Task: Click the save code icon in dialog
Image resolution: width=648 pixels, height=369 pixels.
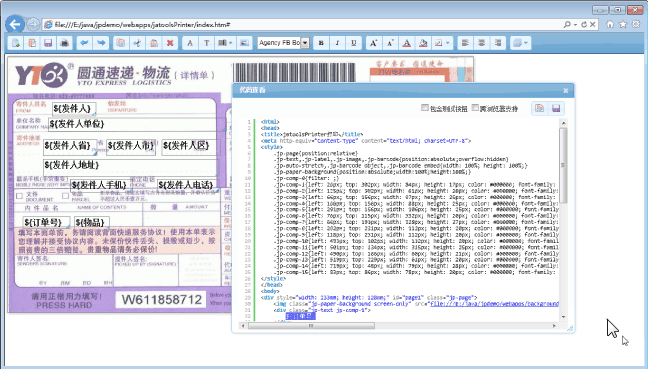Action: pos(556,108)
